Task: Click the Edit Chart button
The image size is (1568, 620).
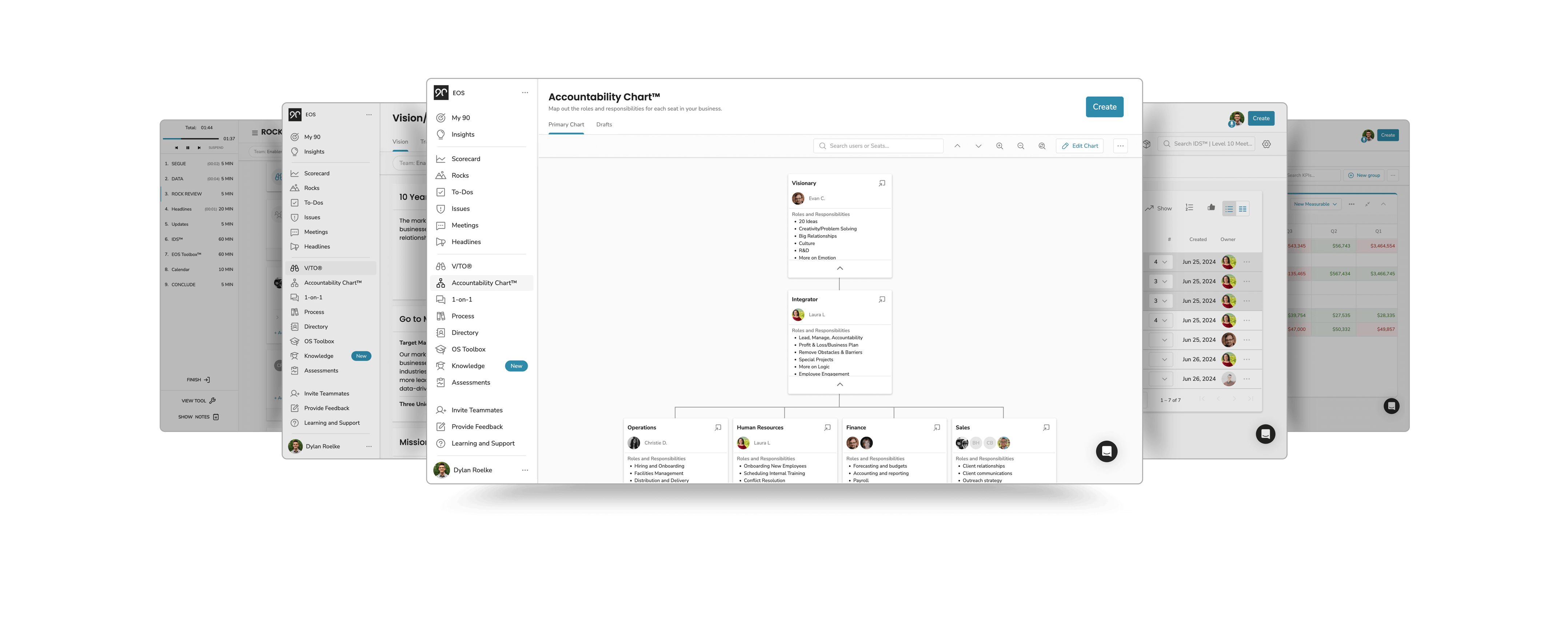Action: [x=1080, y=146]
